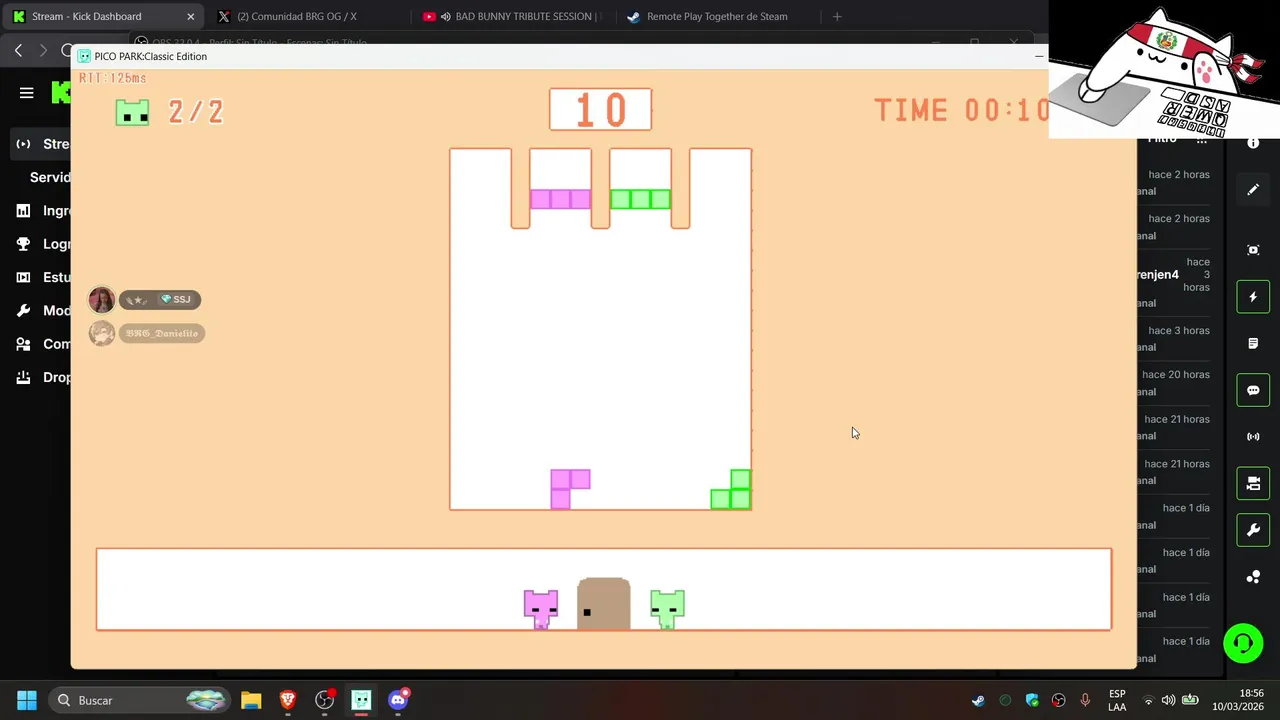Click the pencil edit icon in Kick sidebar
1280x720 pixels.
(x=1253, y=189)
